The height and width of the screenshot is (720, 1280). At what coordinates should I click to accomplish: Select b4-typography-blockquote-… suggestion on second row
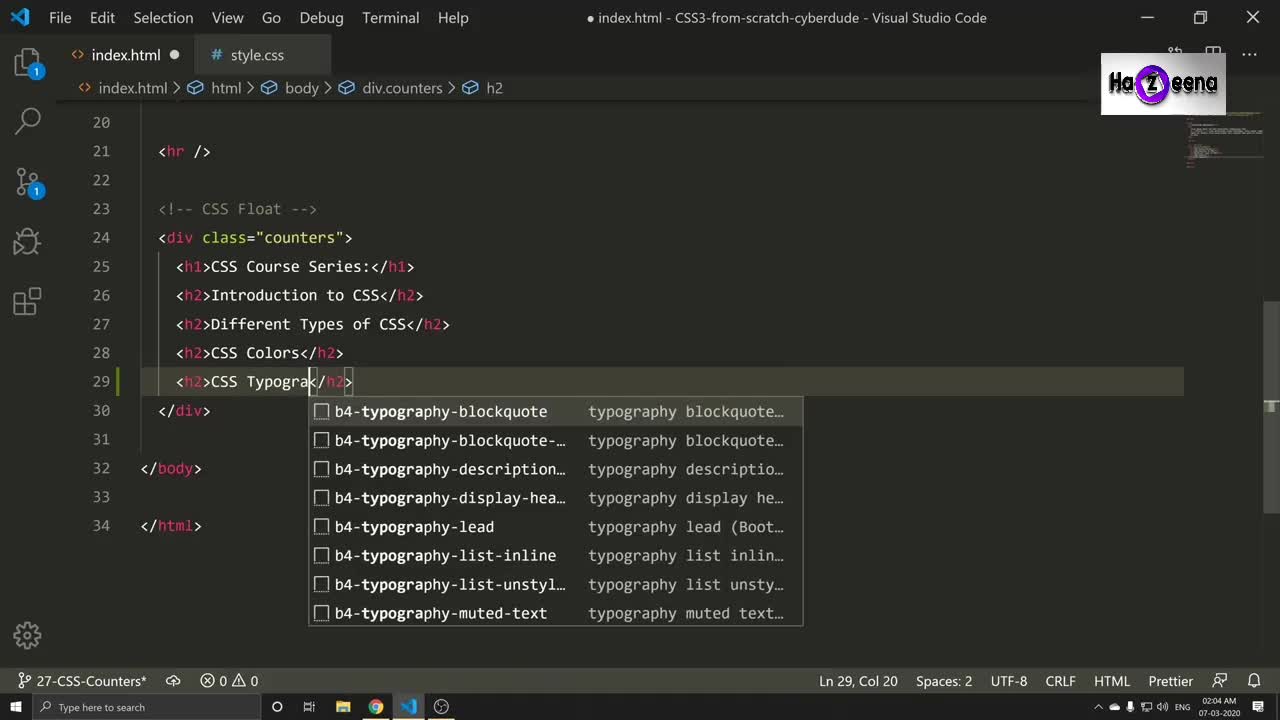pos(555,440)
